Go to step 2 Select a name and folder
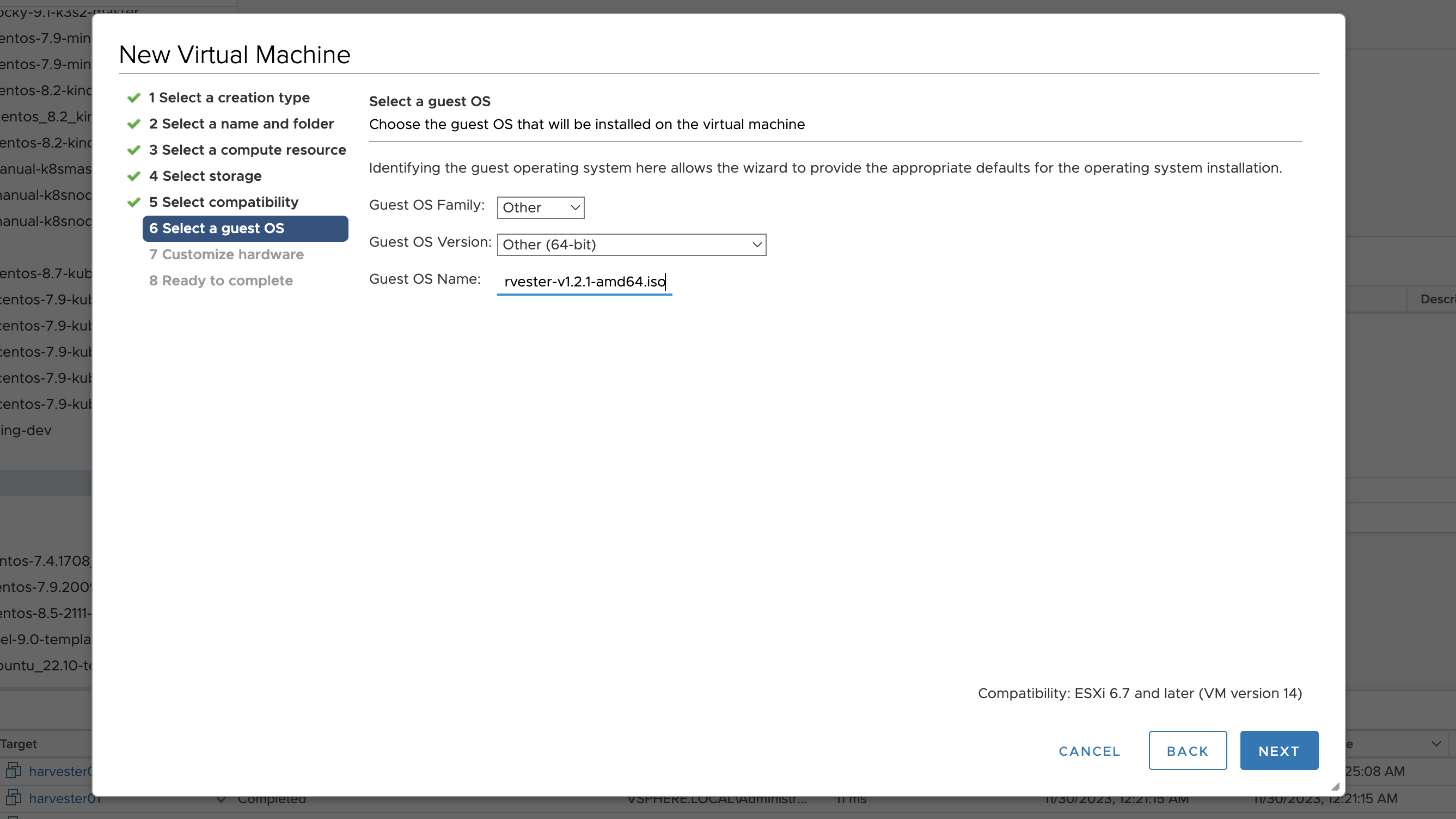This screenshot has width=1456, height=819. [x=241, y=124]
